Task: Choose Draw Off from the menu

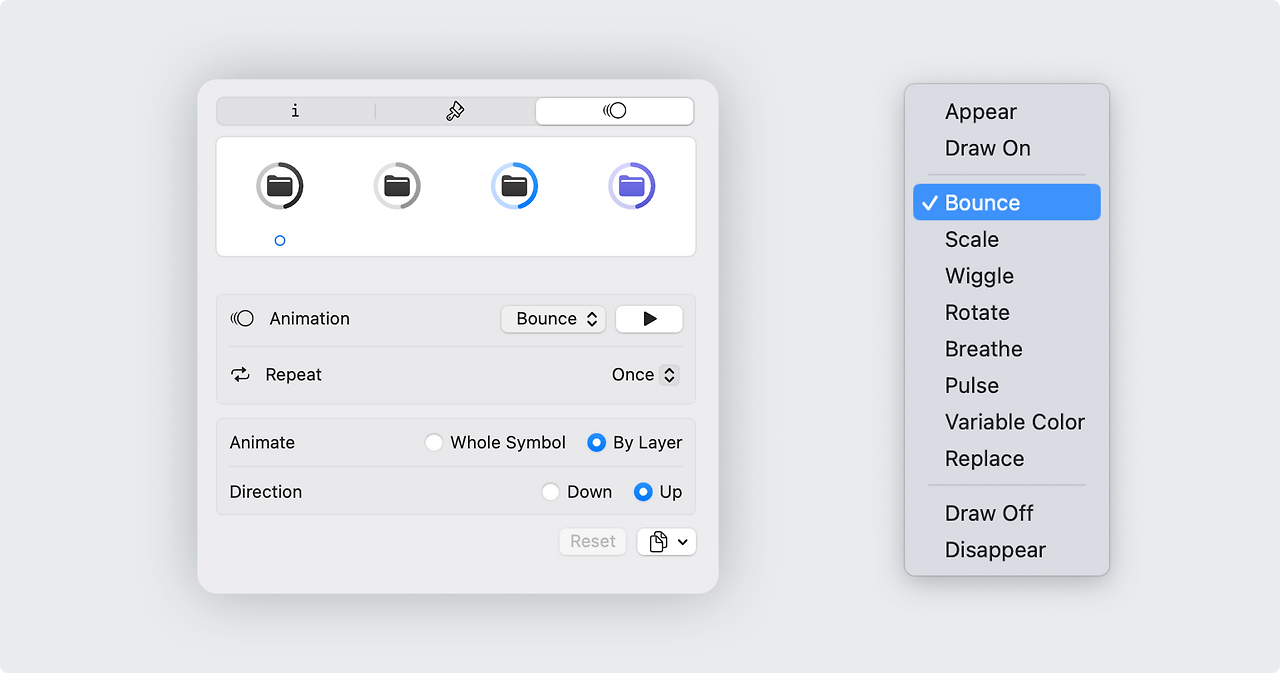Action: point(1007,513)
